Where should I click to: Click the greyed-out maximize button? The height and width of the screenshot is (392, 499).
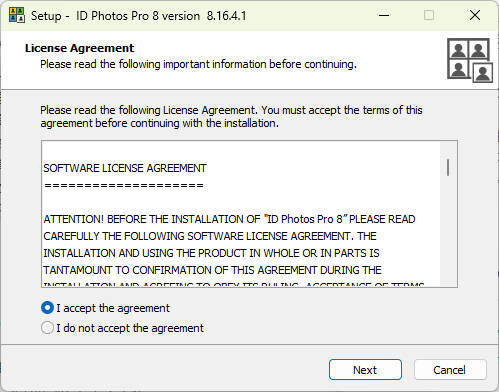[429, 15]
